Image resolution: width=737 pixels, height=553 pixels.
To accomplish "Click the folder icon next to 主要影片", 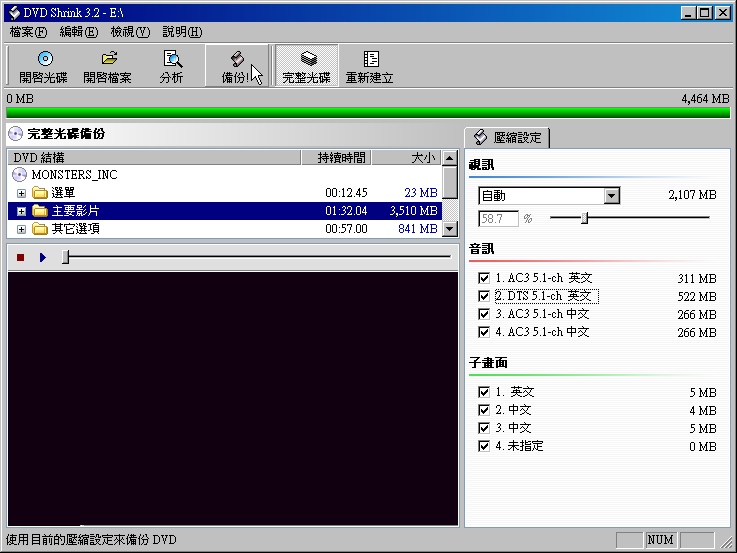I will tap(40, 211).
